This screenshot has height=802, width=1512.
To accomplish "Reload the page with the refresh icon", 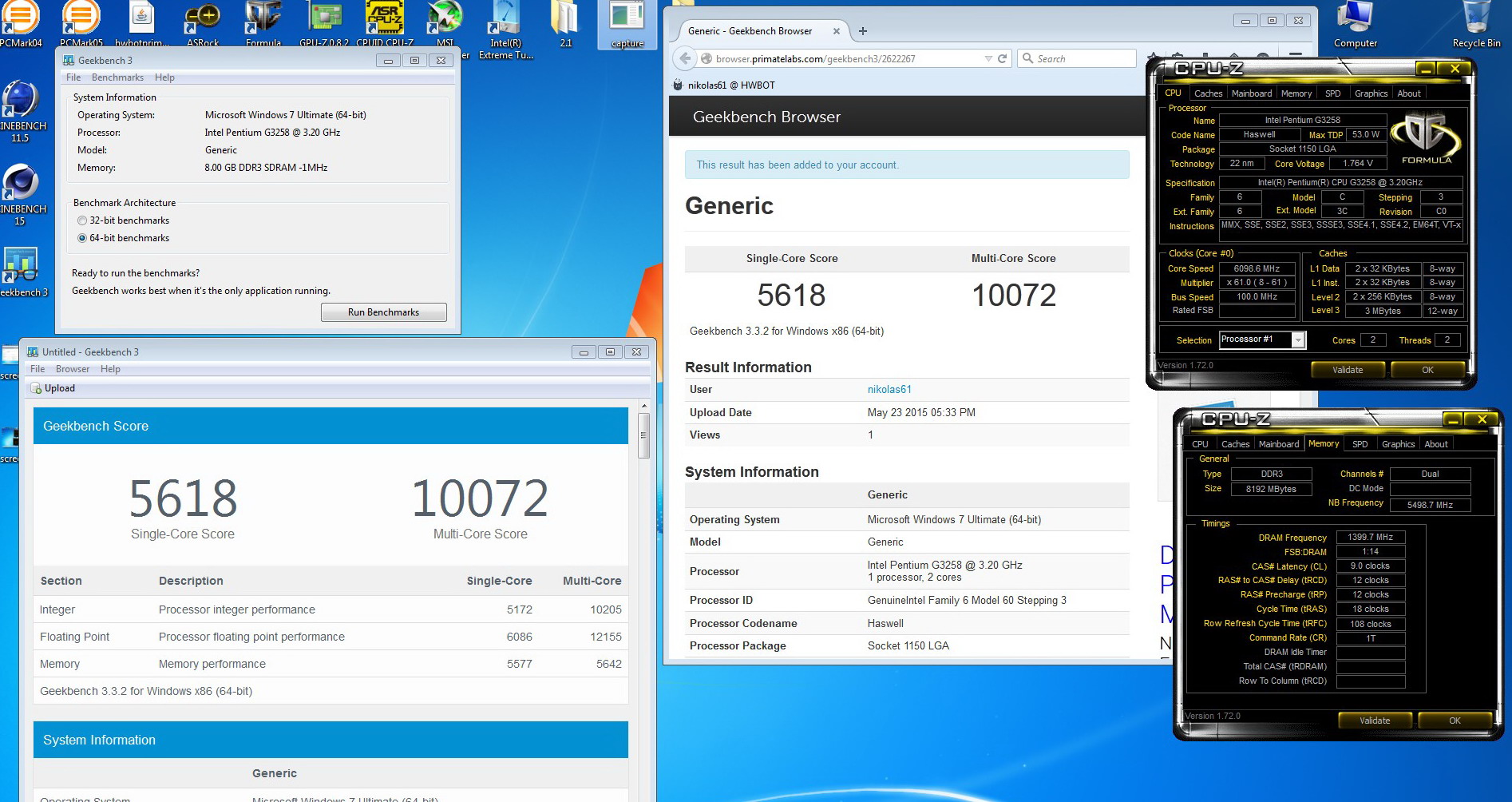I will 1002,58.
